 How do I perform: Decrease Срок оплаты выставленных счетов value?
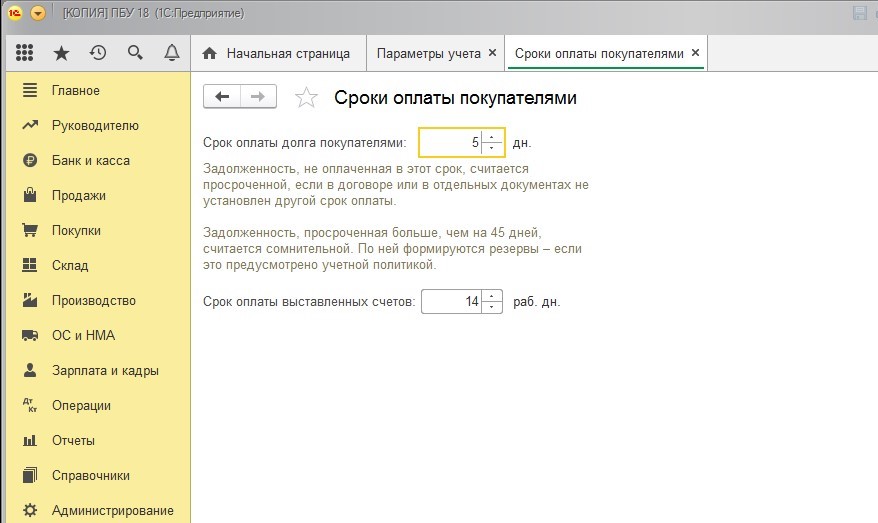tap(492, 306)
